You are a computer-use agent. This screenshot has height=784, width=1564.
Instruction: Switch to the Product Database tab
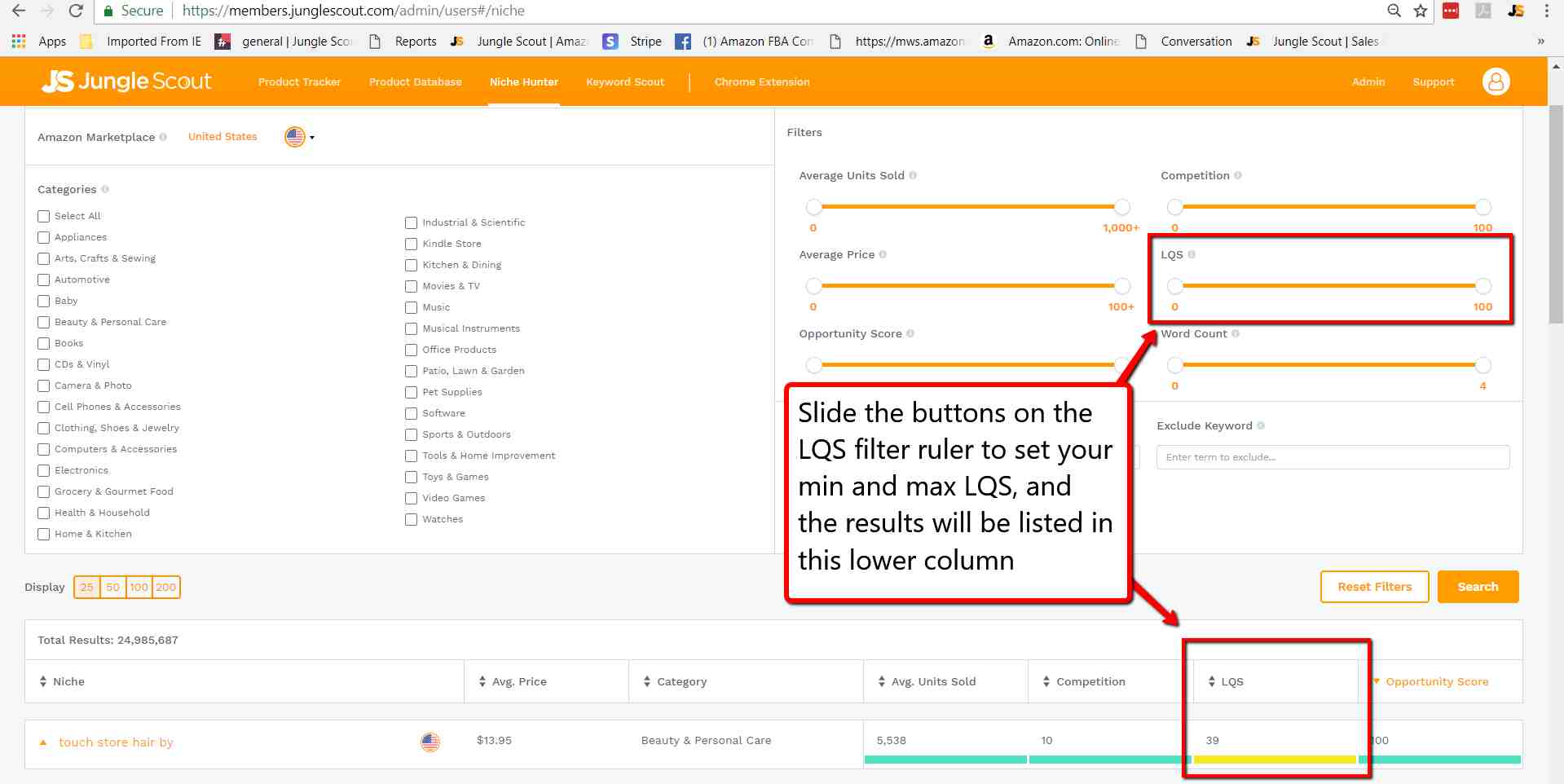tap(415, 82)
